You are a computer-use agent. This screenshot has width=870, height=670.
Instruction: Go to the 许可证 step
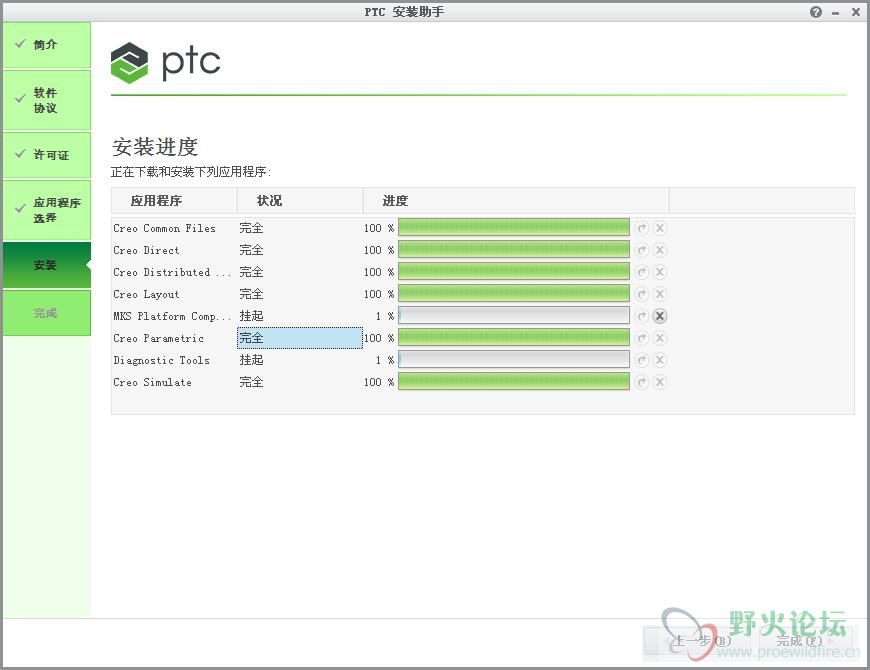(47, 155)
